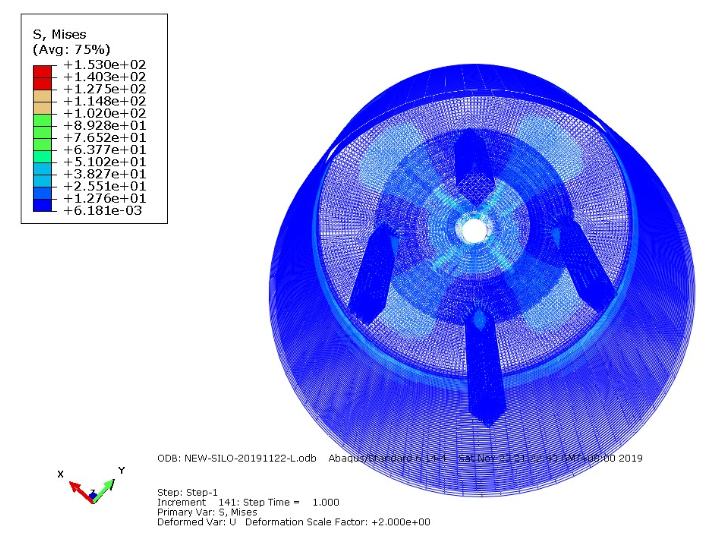Click the Y axis label of the triad

[121, 470]
